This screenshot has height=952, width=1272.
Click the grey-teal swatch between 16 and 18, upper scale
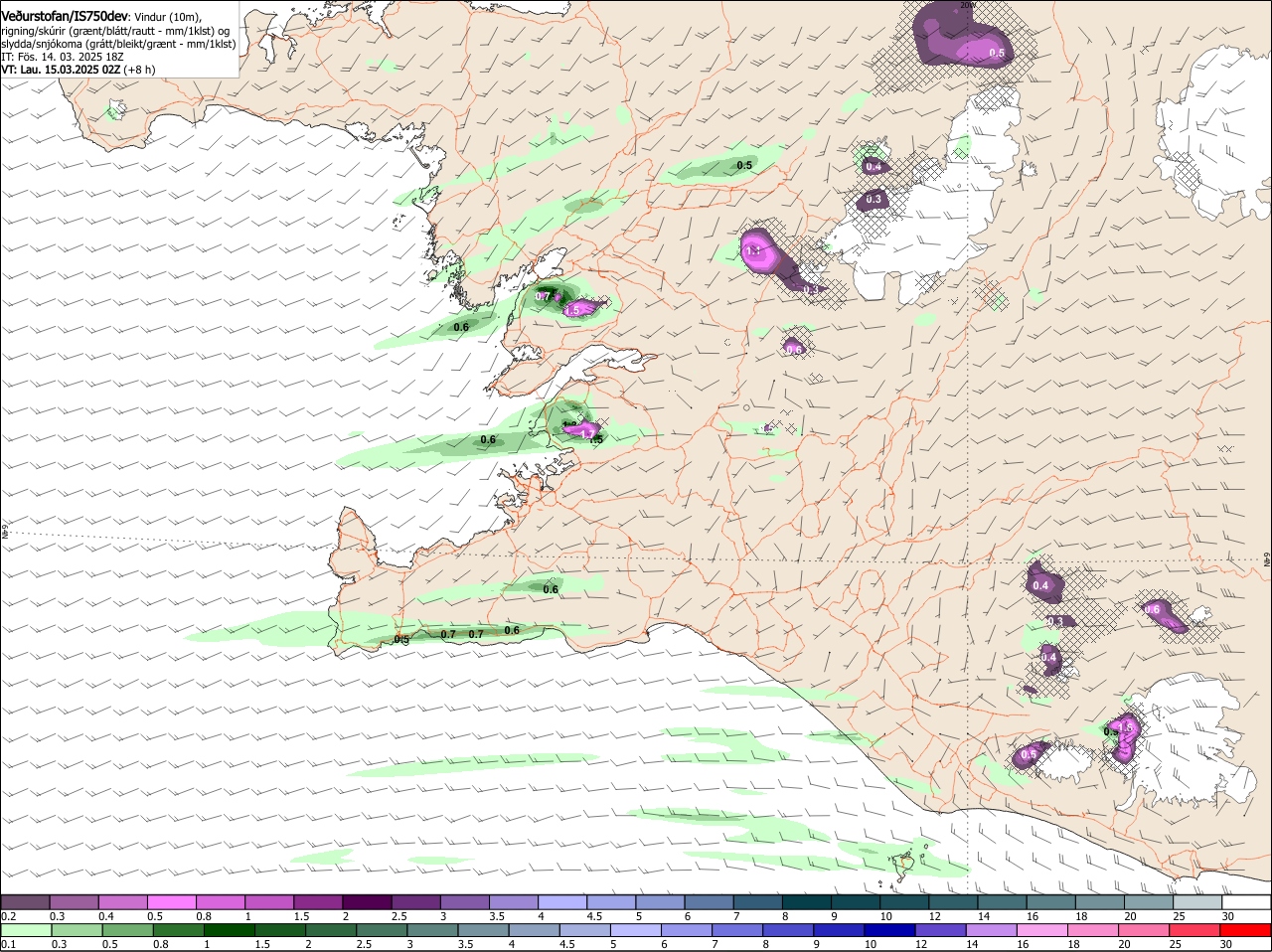1051,901
